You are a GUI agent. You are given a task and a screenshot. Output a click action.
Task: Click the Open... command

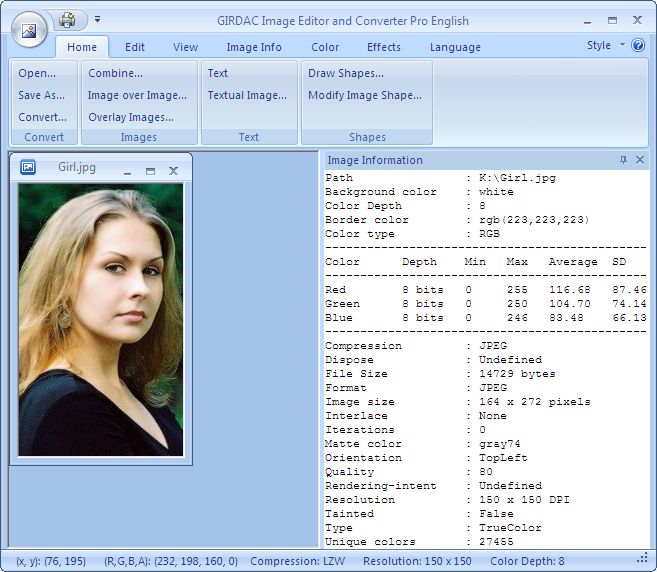(x=37, y=73)
